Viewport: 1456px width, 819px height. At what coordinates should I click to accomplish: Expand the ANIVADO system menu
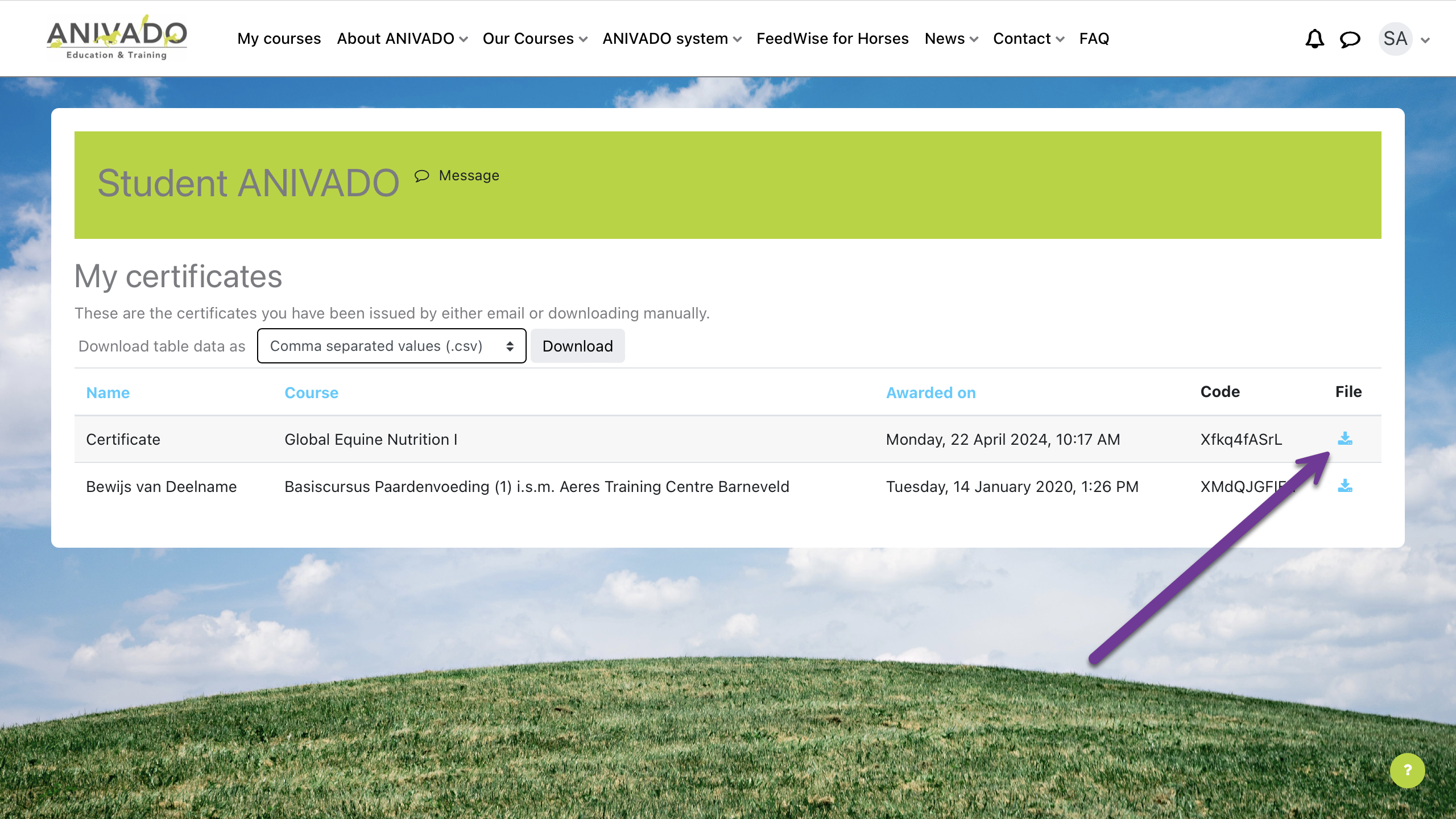[671, 39]
